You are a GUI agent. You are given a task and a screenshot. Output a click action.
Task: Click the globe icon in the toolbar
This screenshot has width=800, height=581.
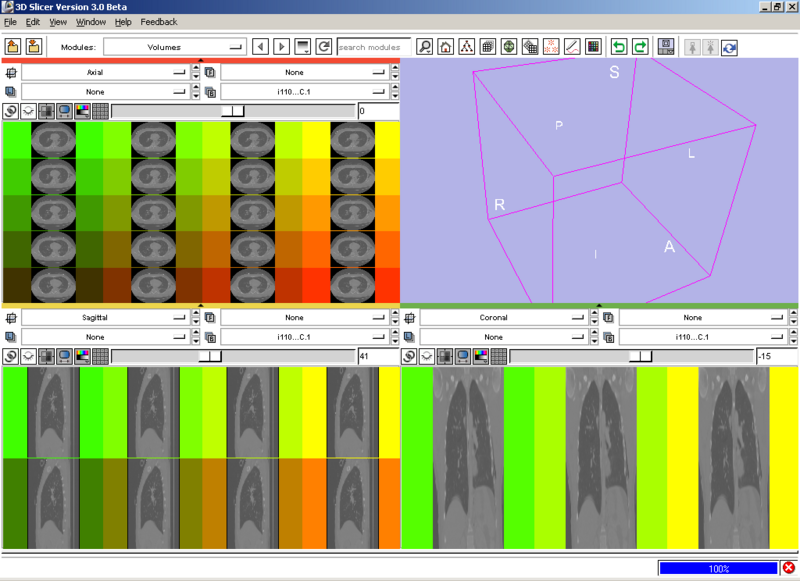(510, 44)
